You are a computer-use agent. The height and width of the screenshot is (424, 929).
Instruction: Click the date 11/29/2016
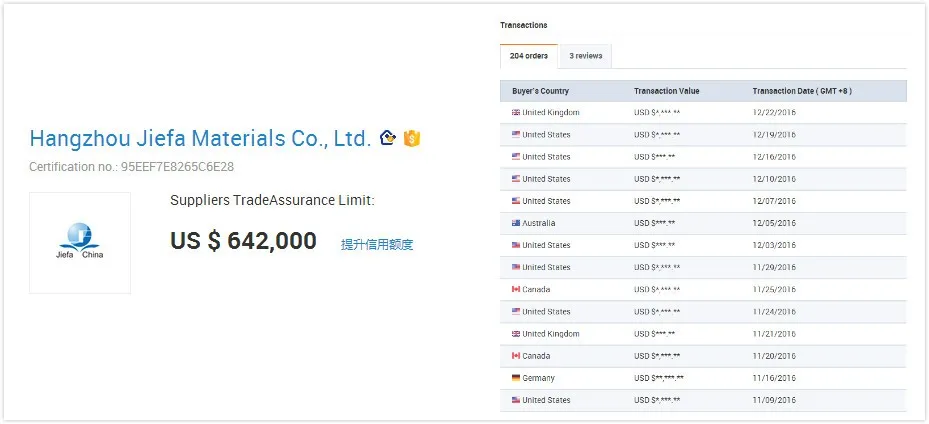pos(774,268)
